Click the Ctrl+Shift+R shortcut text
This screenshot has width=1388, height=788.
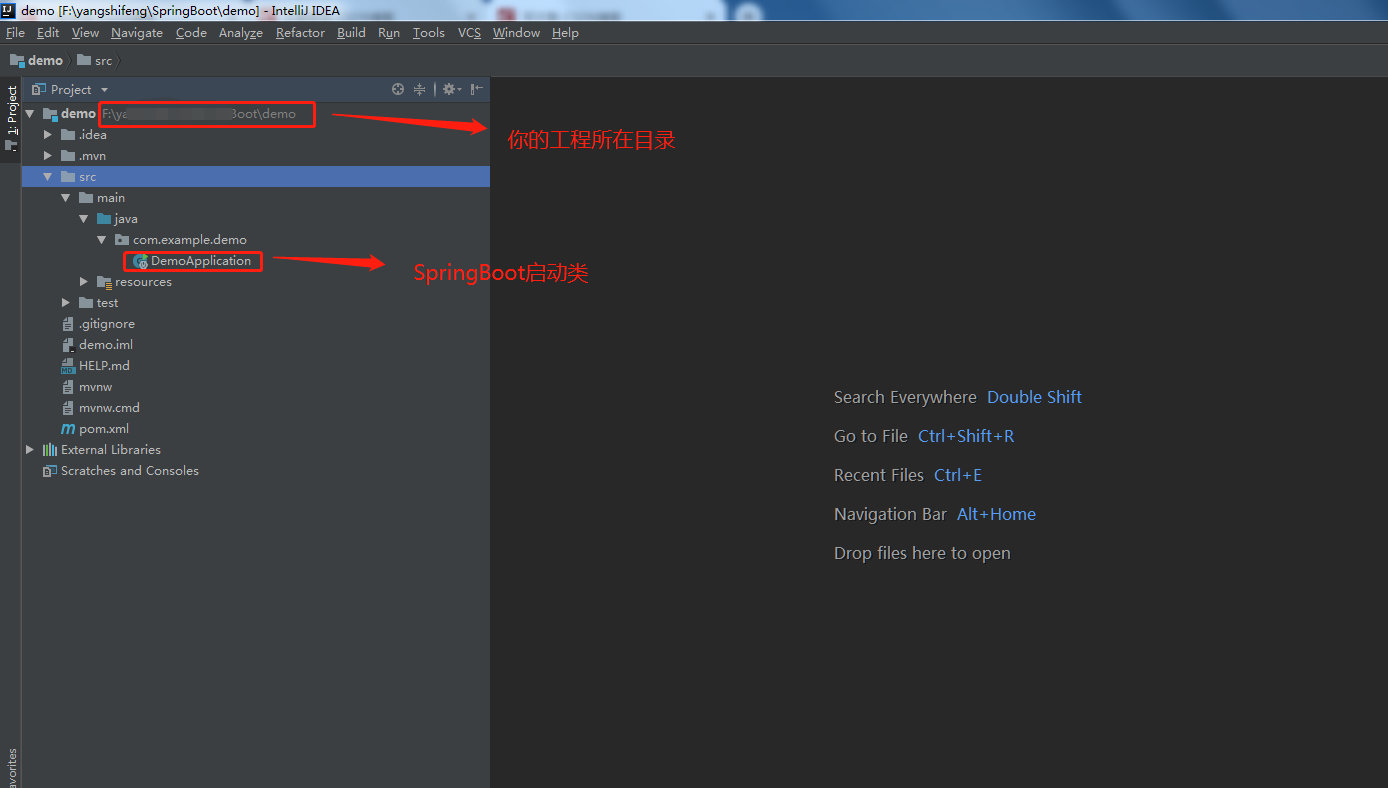(x=966, y=436)
